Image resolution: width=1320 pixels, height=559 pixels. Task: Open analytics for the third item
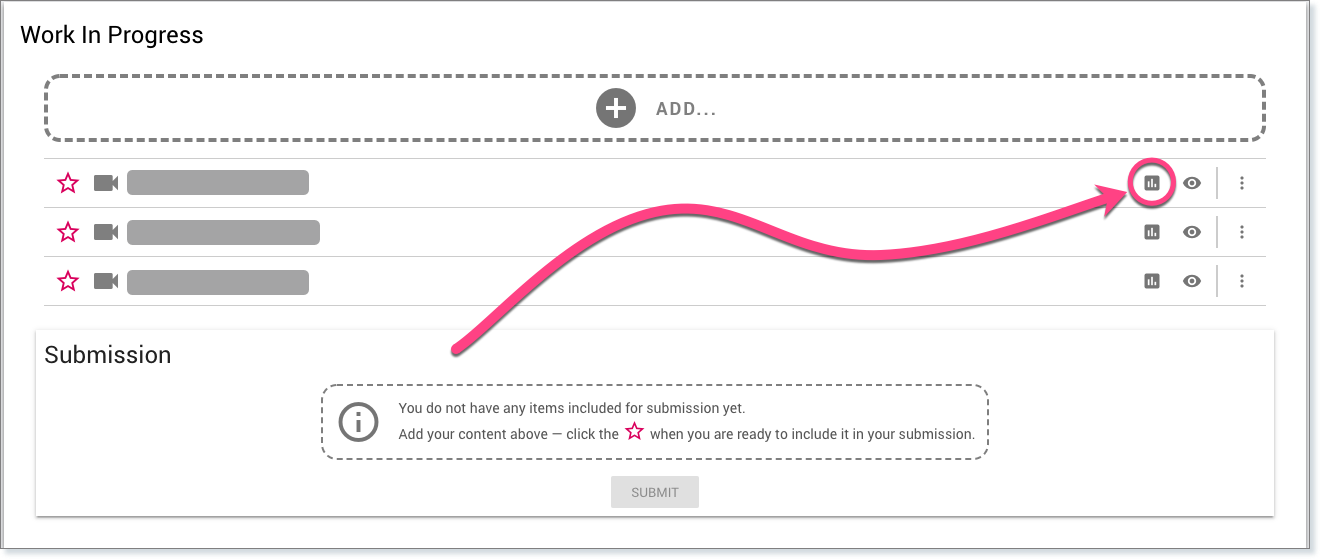(1152, 281)
